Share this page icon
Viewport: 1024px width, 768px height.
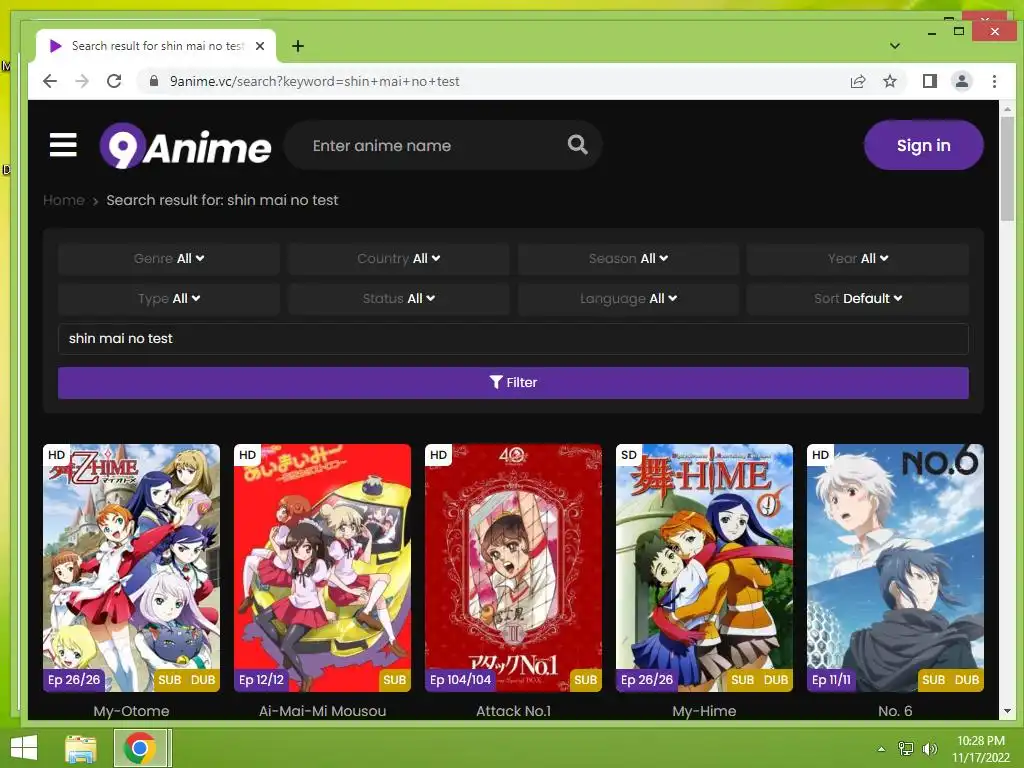click(x=857, y=81)
